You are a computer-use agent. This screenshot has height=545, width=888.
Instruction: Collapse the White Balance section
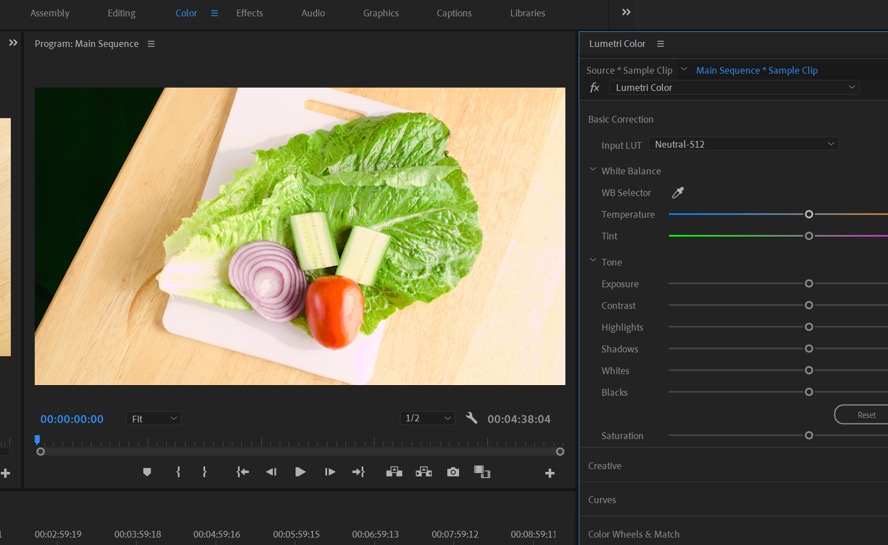593,171
